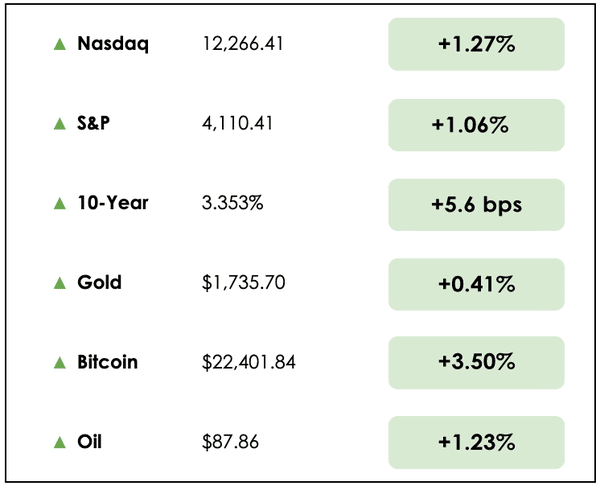
Task: Open the Bitcoin label
Action: (110, 362)
